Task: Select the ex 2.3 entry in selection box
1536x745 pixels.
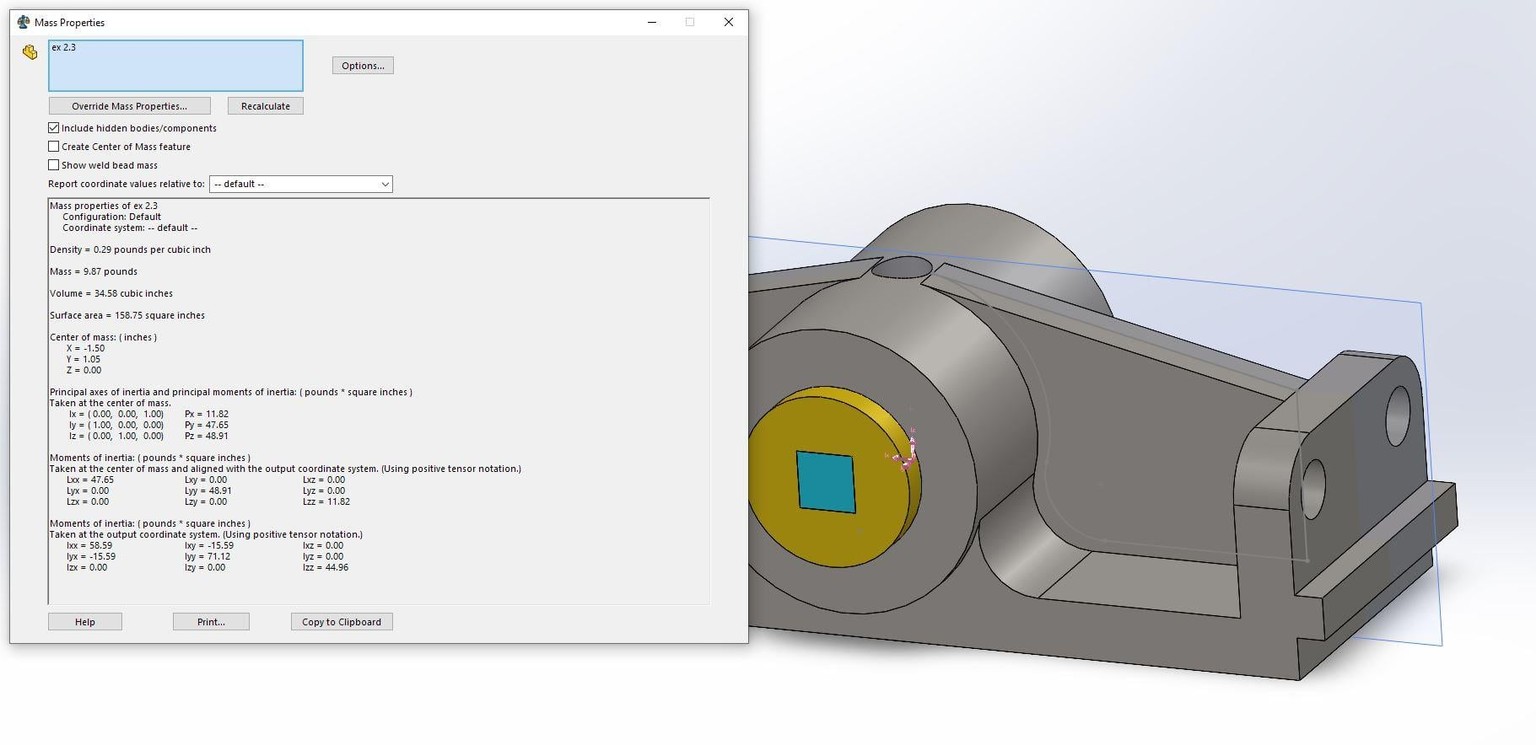Action: point(63,48)
